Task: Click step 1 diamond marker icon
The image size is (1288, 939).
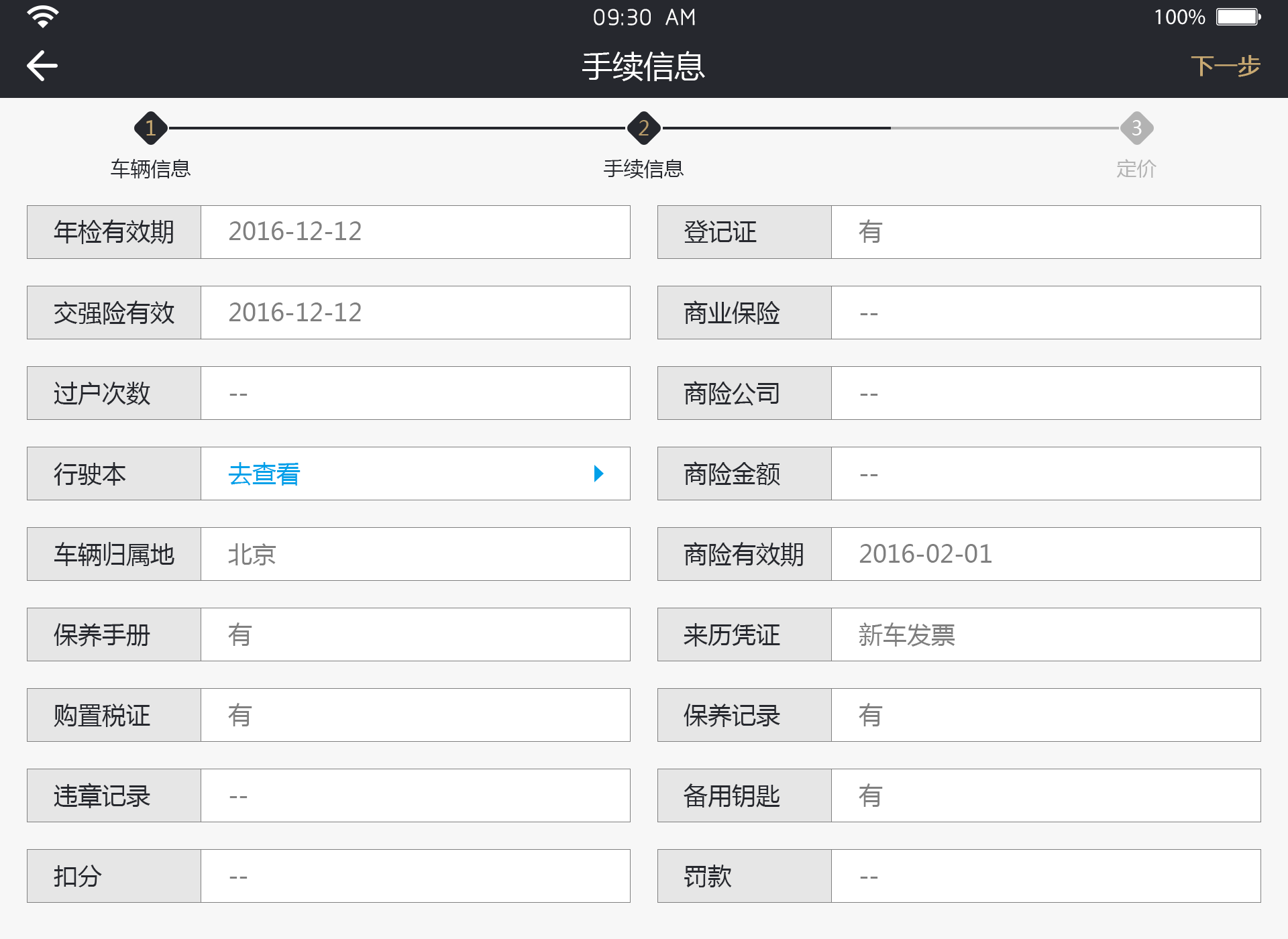Action: [150, 127]
